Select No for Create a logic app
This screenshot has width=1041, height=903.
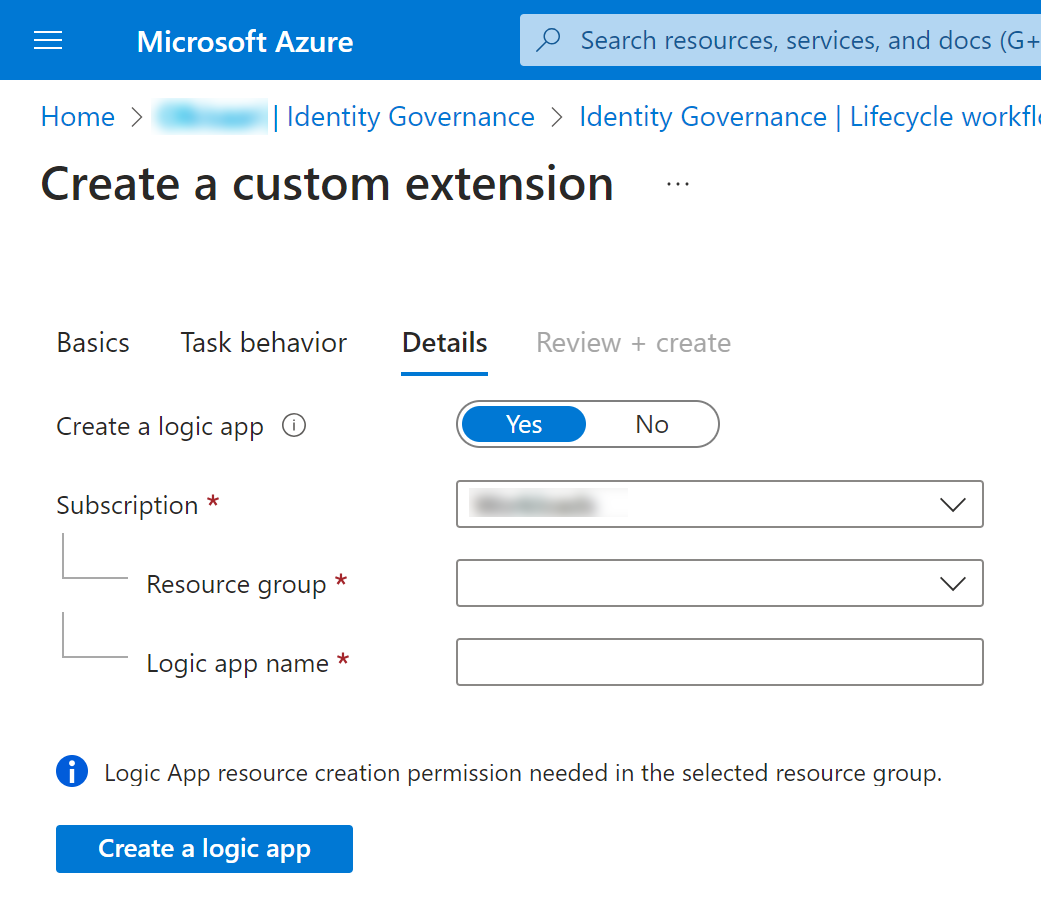click(x=652, y=424)
